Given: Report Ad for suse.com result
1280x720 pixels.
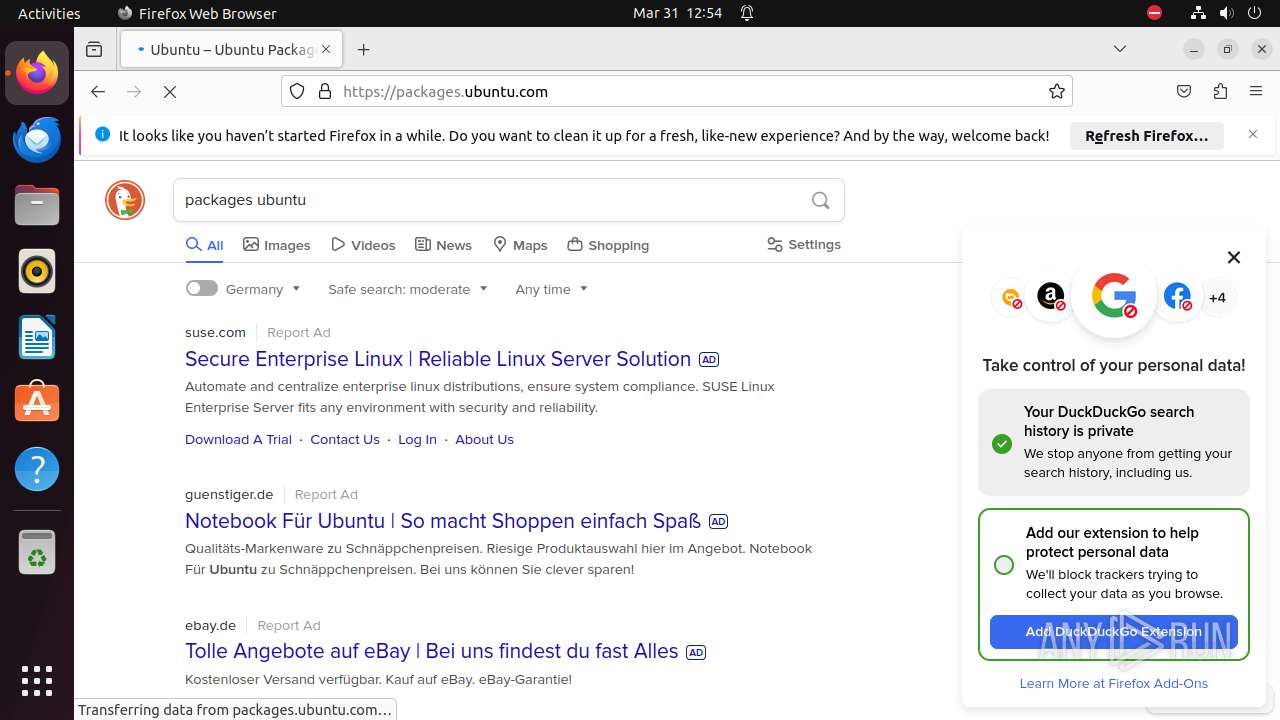Looking at the screenshot, I should click(x=298, y=332).
